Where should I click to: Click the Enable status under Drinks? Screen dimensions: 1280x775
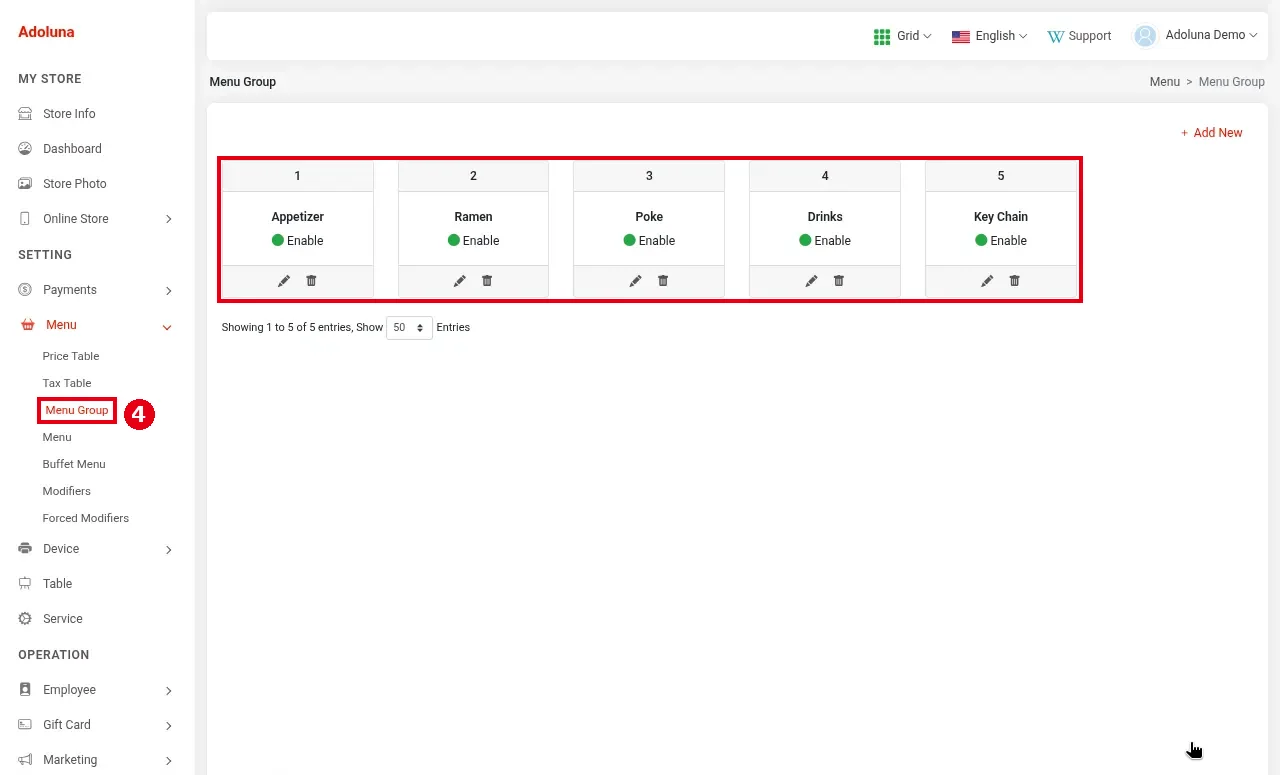pyautogui.click(x=825, y=241)
